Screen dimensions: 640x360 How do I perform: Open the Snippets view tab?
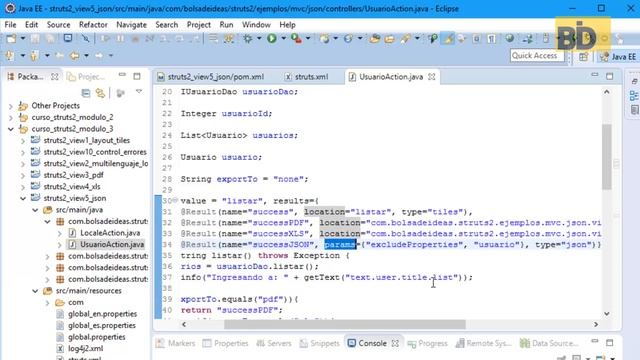point(320,343)
